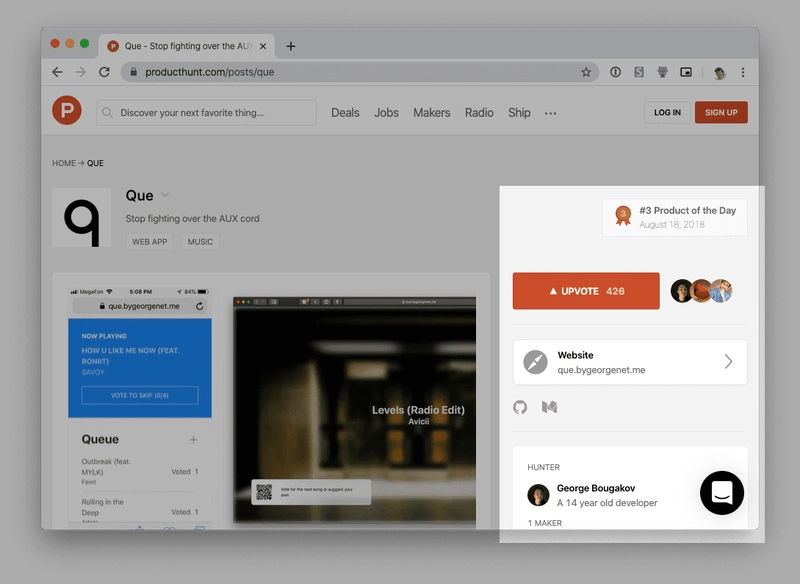Click the #3 Product of the Day badge

click(674, 217)
